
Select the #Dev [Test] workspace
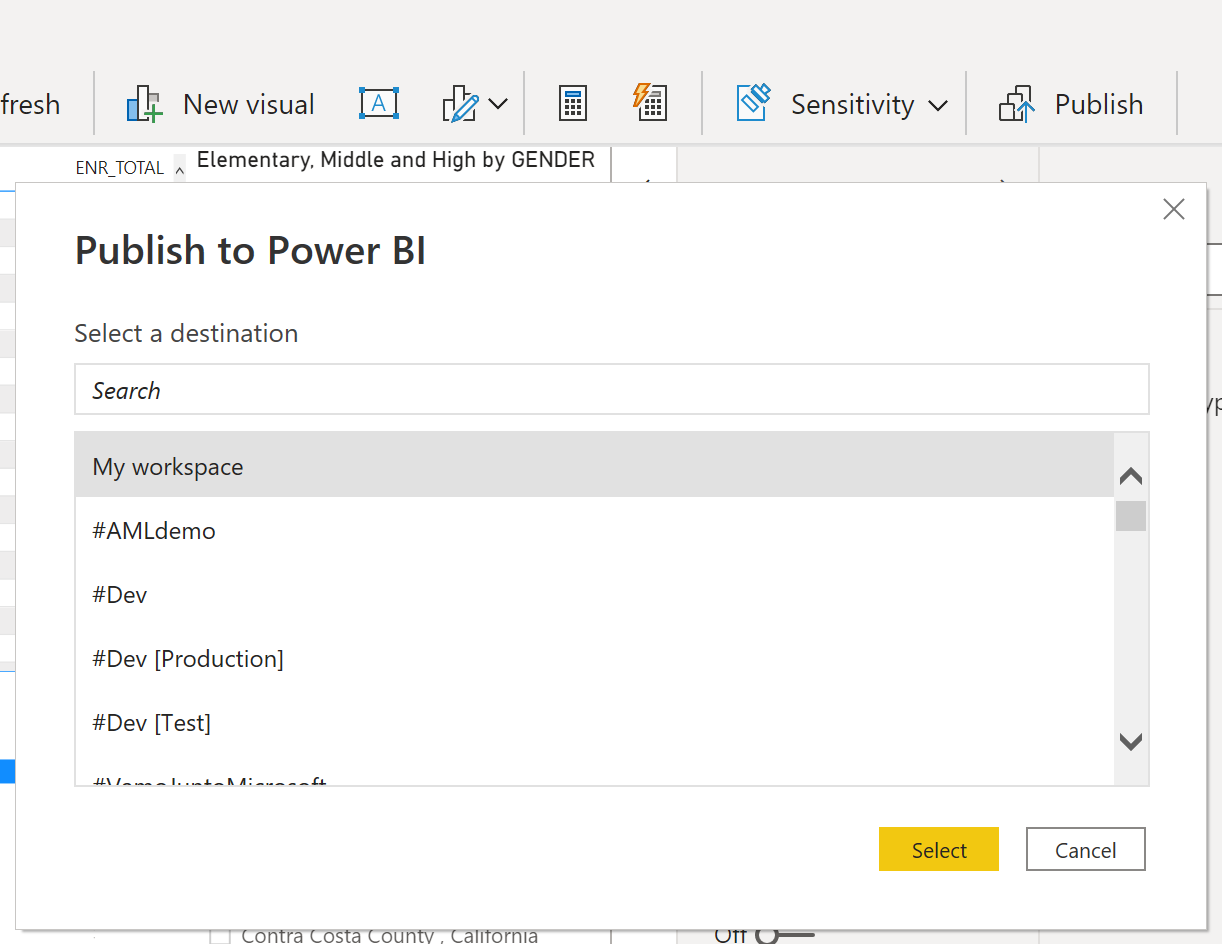point(594,722)
